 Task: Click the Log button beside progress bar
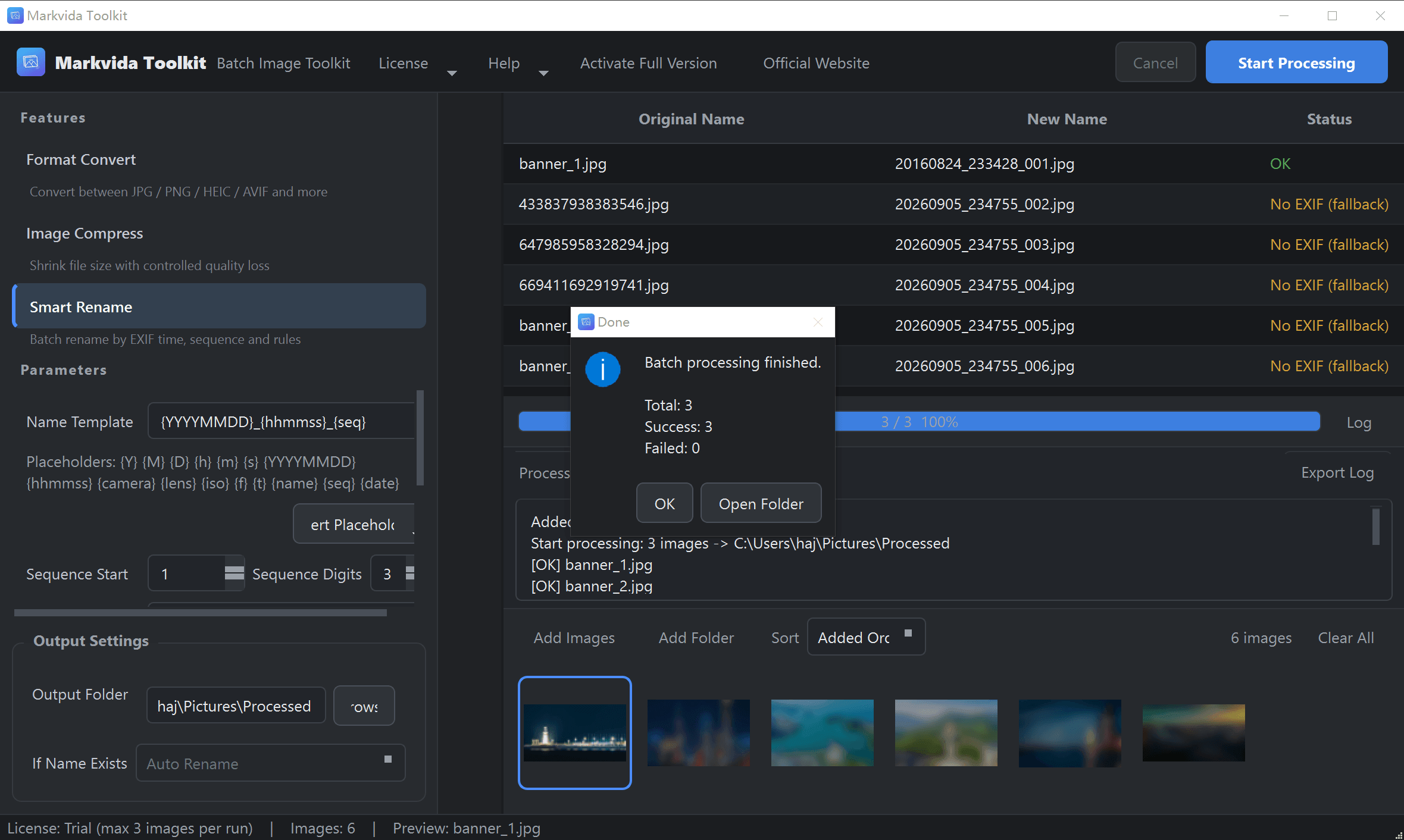click(1359, 422)
